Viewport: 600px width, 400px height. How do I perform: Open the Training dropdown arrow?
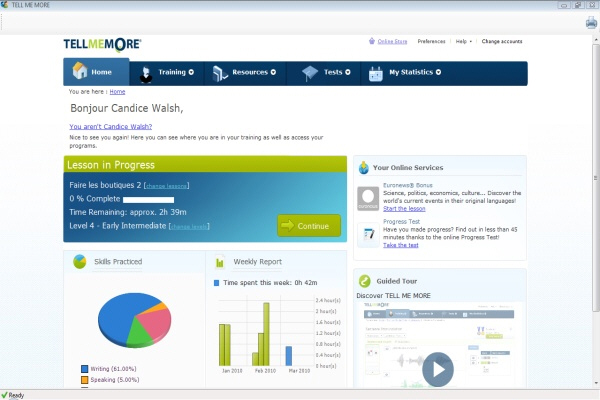pos(191,72)
